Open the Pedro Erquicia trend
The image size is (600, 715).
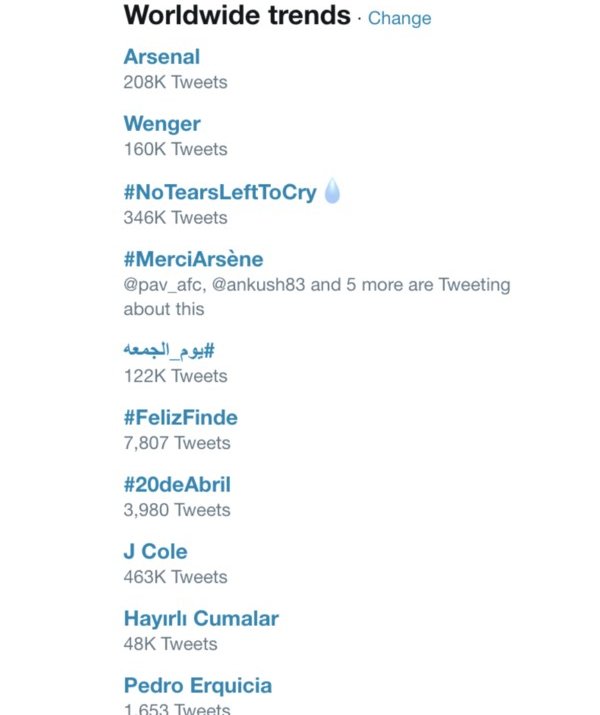coord(198,685)
